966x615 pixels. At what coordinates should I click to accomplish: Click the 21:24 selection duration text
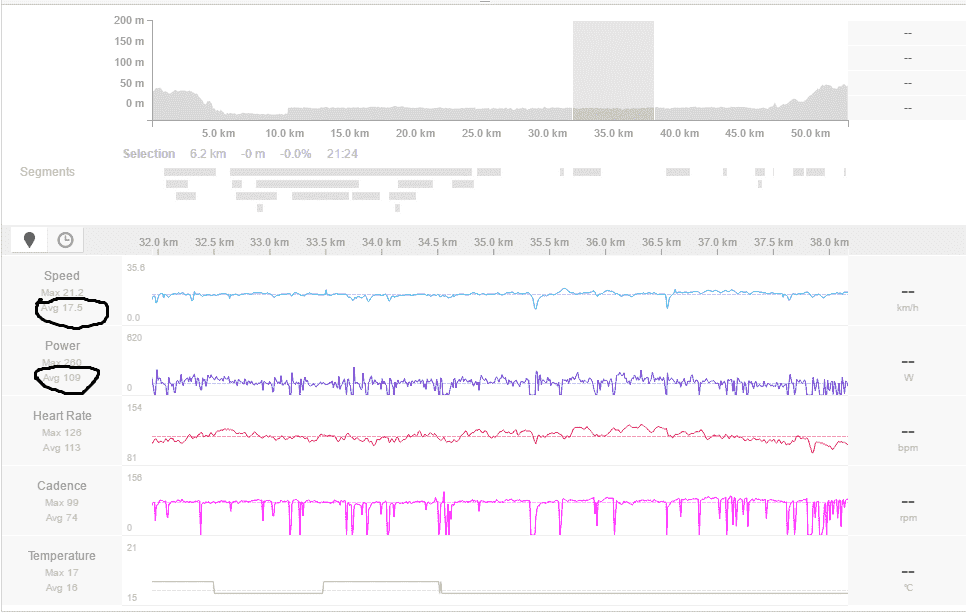[x=342, y=154]
